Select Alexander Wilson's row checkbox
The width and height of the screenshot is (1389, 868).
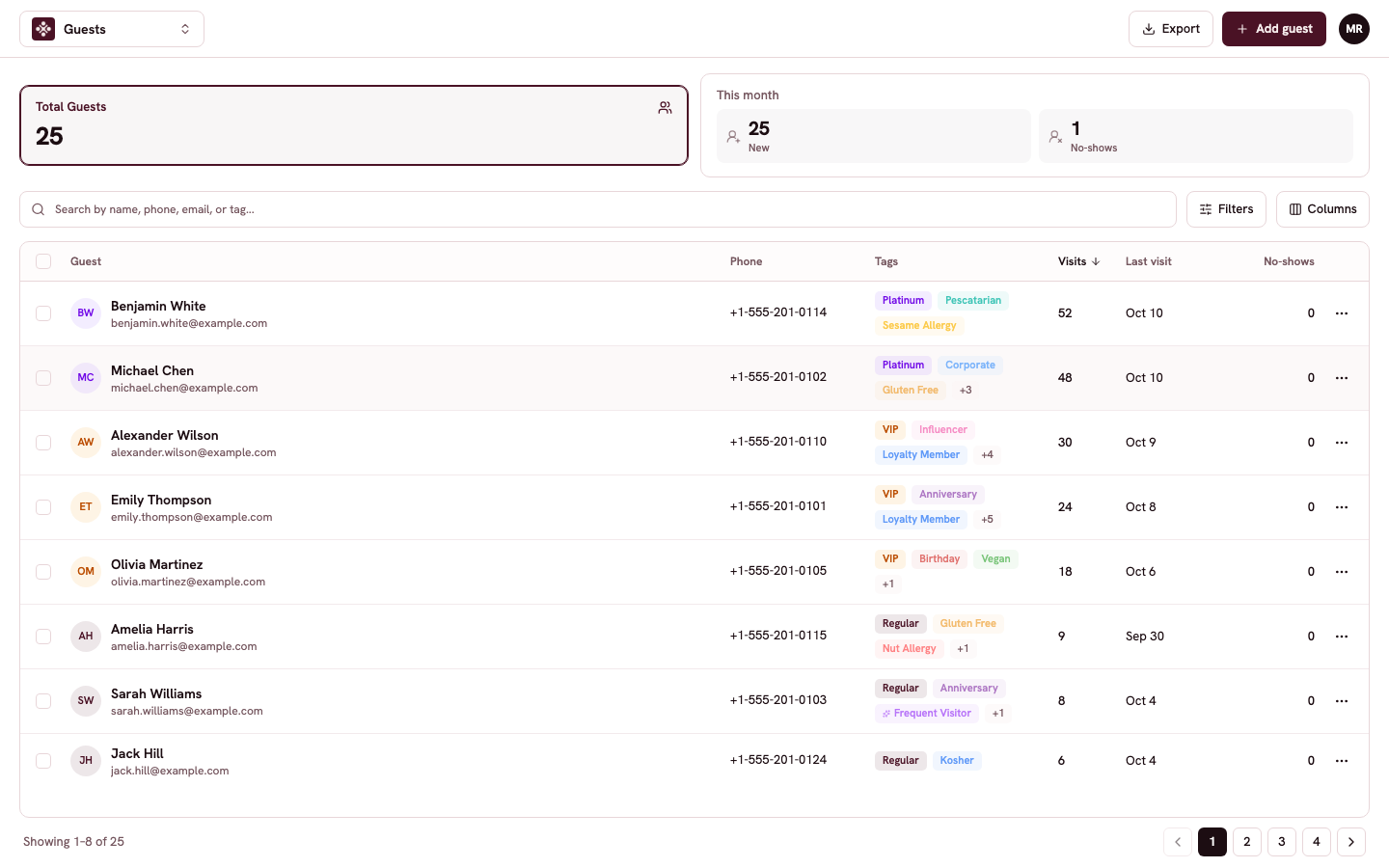point(43,443)
